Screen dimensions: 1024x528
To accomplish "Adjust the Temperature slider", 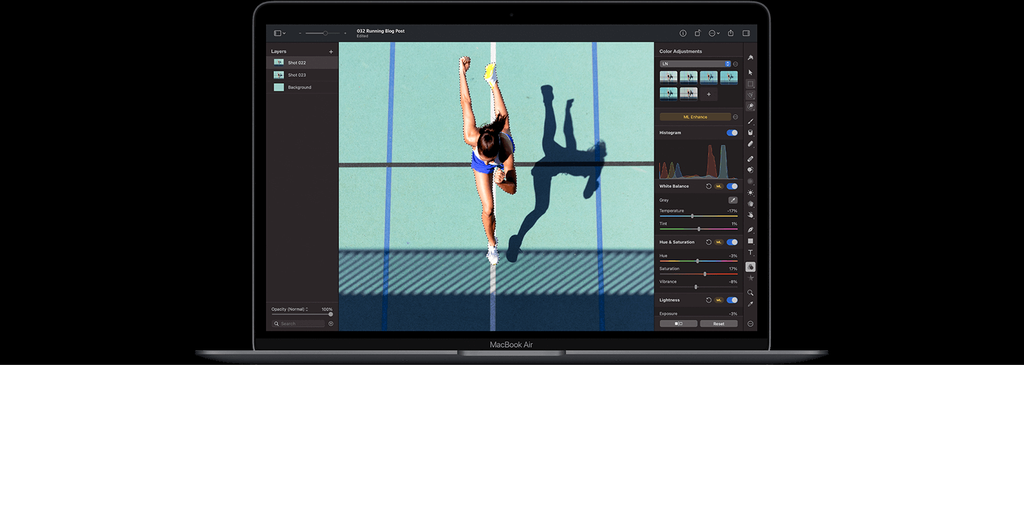I will [699, 216].
